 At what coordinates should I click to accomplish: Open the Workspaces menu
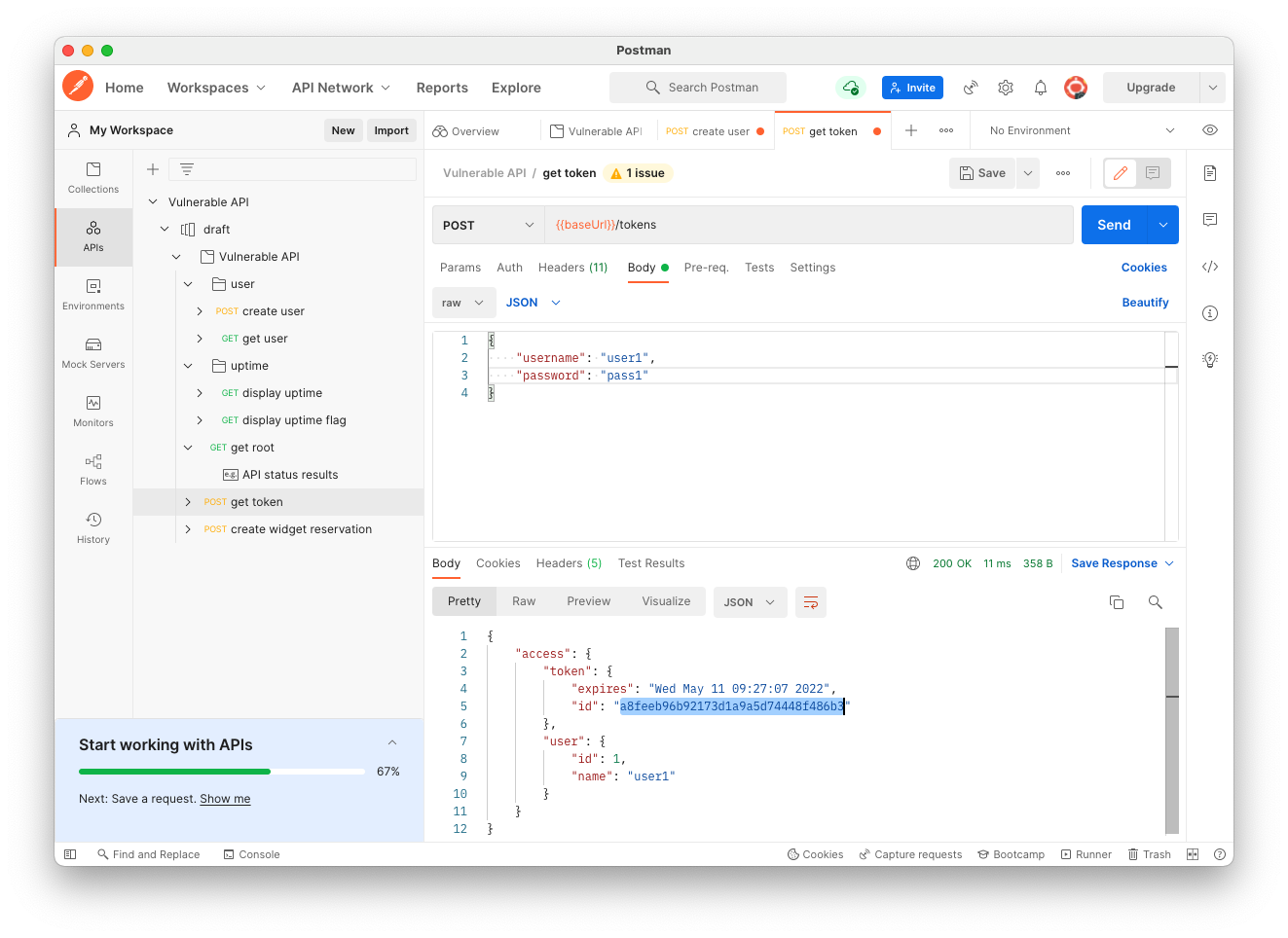coord(216,88)
